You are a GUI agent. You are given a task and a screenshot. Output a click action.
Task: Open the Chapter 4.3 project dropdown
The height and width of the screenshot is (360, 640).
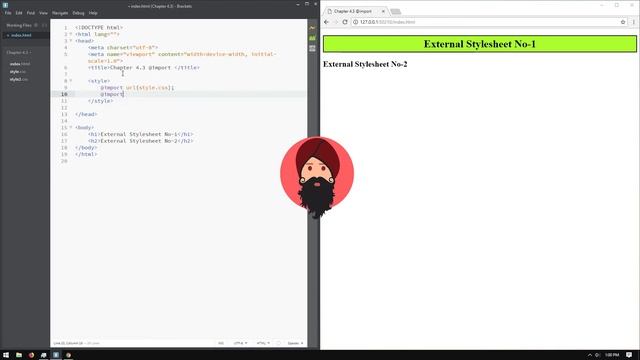pyautogui.click(x=19, y=53)
